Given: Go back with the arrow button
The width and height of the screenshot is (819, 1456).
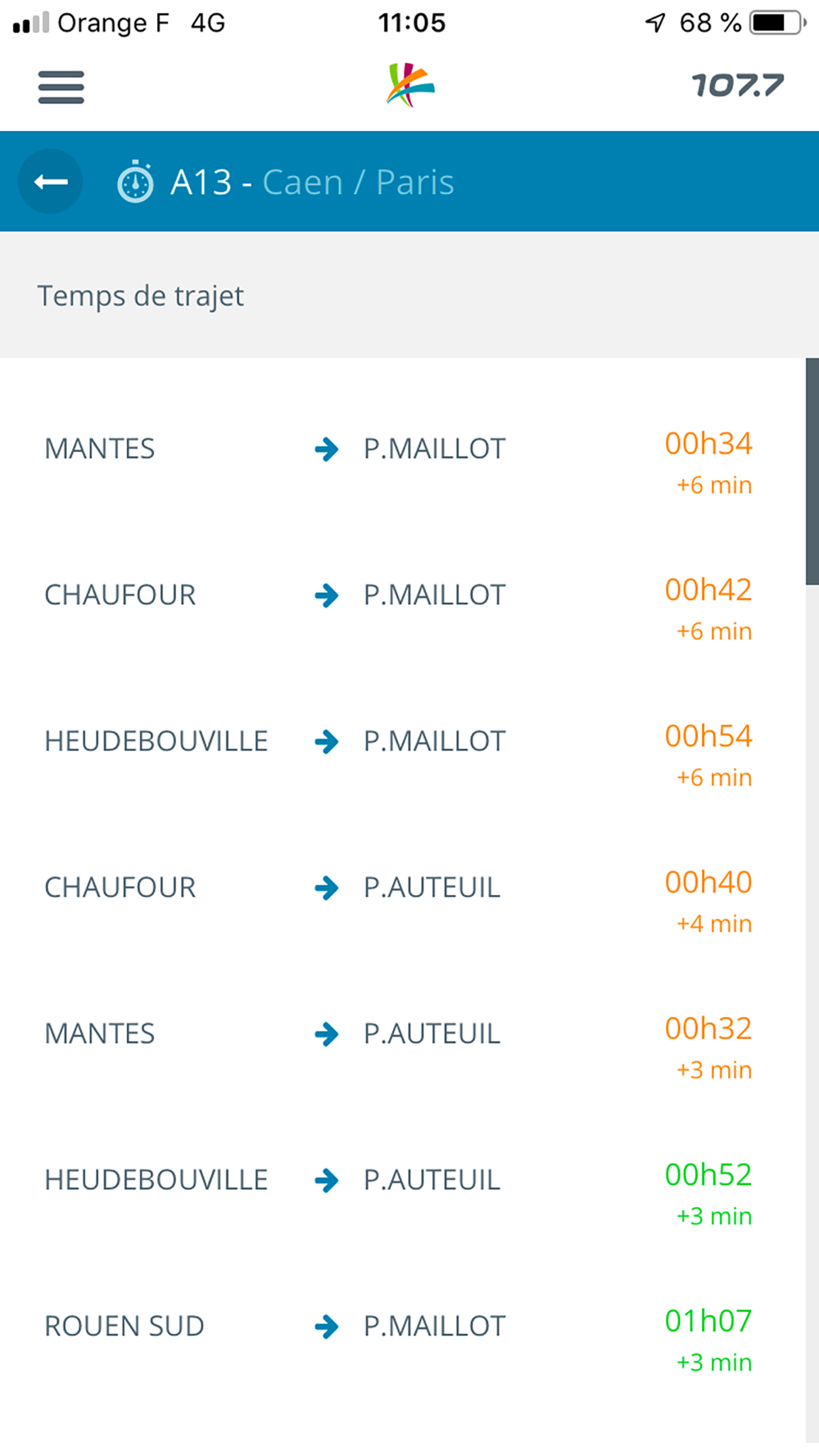Looking at the screenshot, I should tap(51, 182).
